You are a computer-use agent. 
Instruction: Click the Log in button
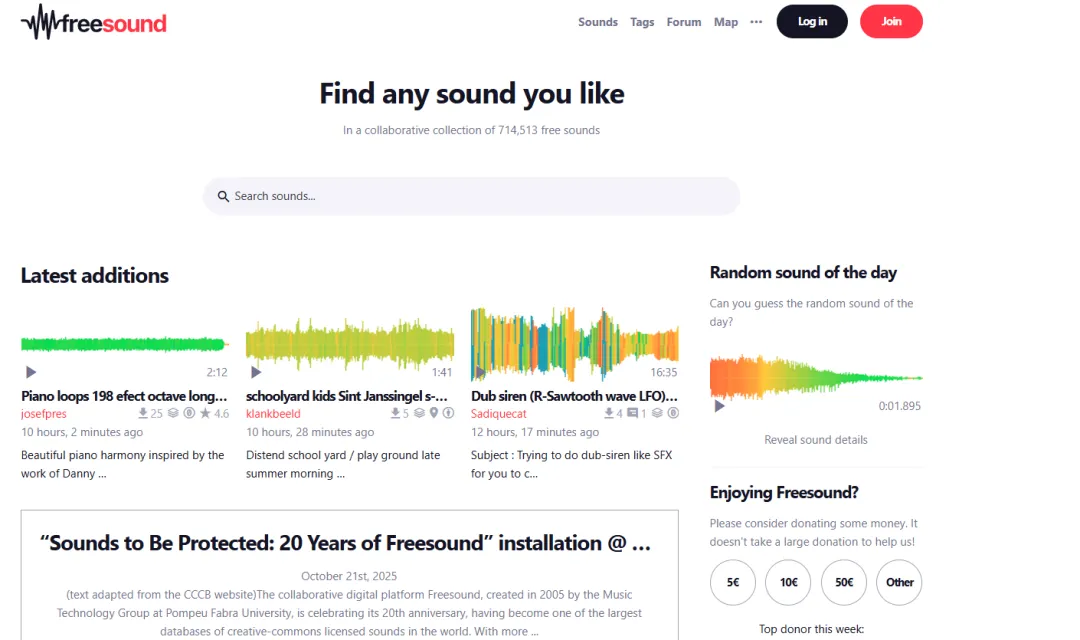(x=812, y=21)
